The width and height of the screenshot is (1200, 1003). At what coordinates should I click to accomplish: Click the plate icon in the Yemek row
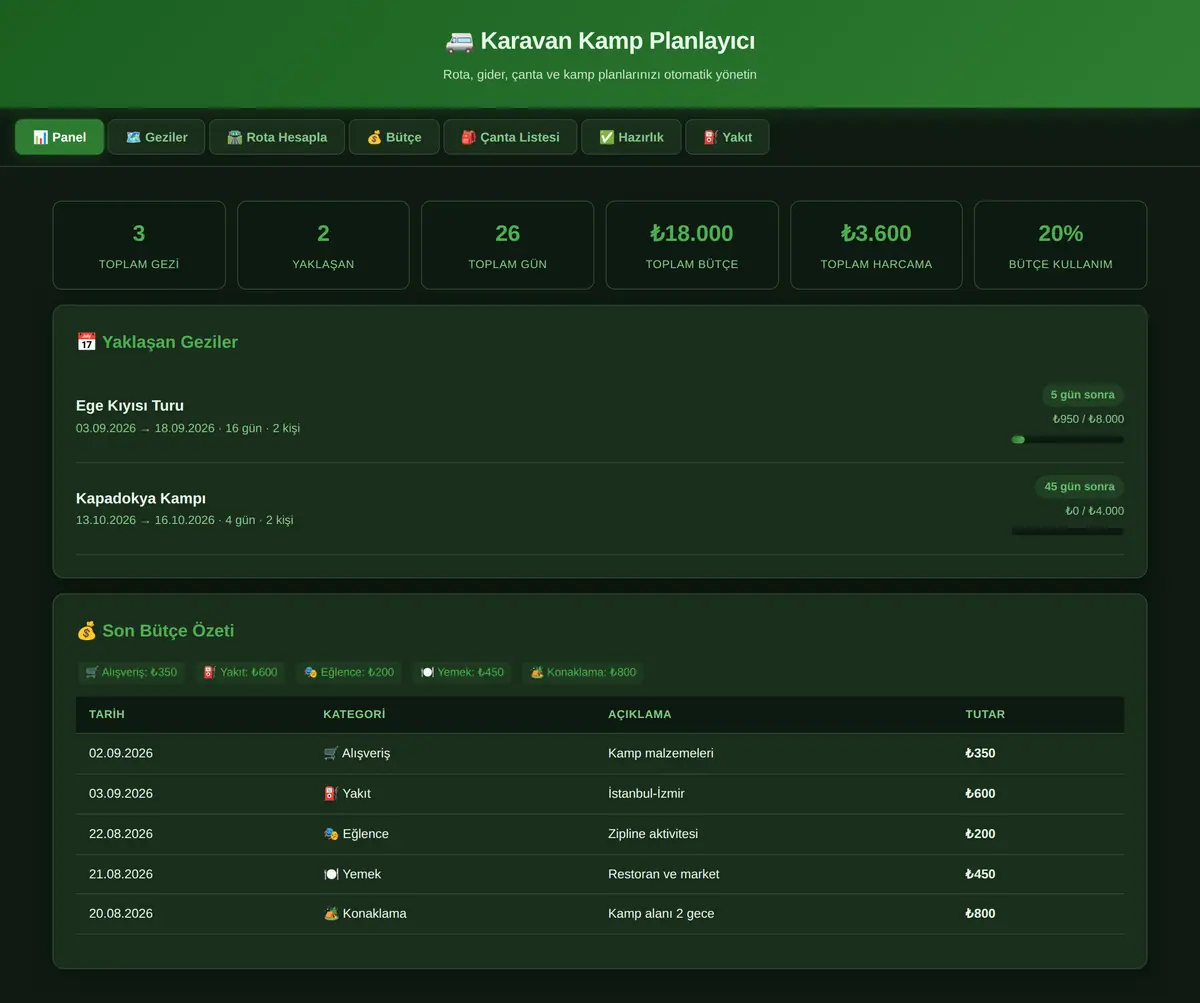click(331, 874)
